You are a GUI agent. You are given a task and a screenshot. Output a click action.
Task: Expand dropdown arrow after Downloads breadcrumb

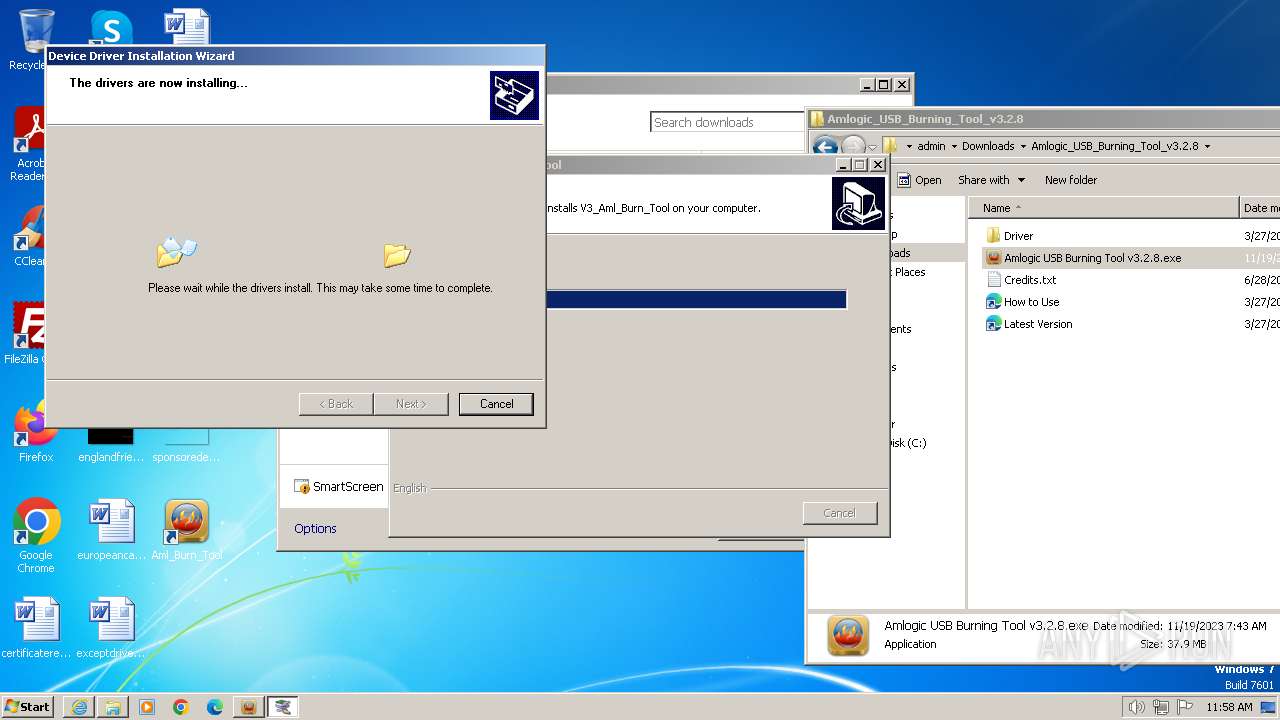1023,146
